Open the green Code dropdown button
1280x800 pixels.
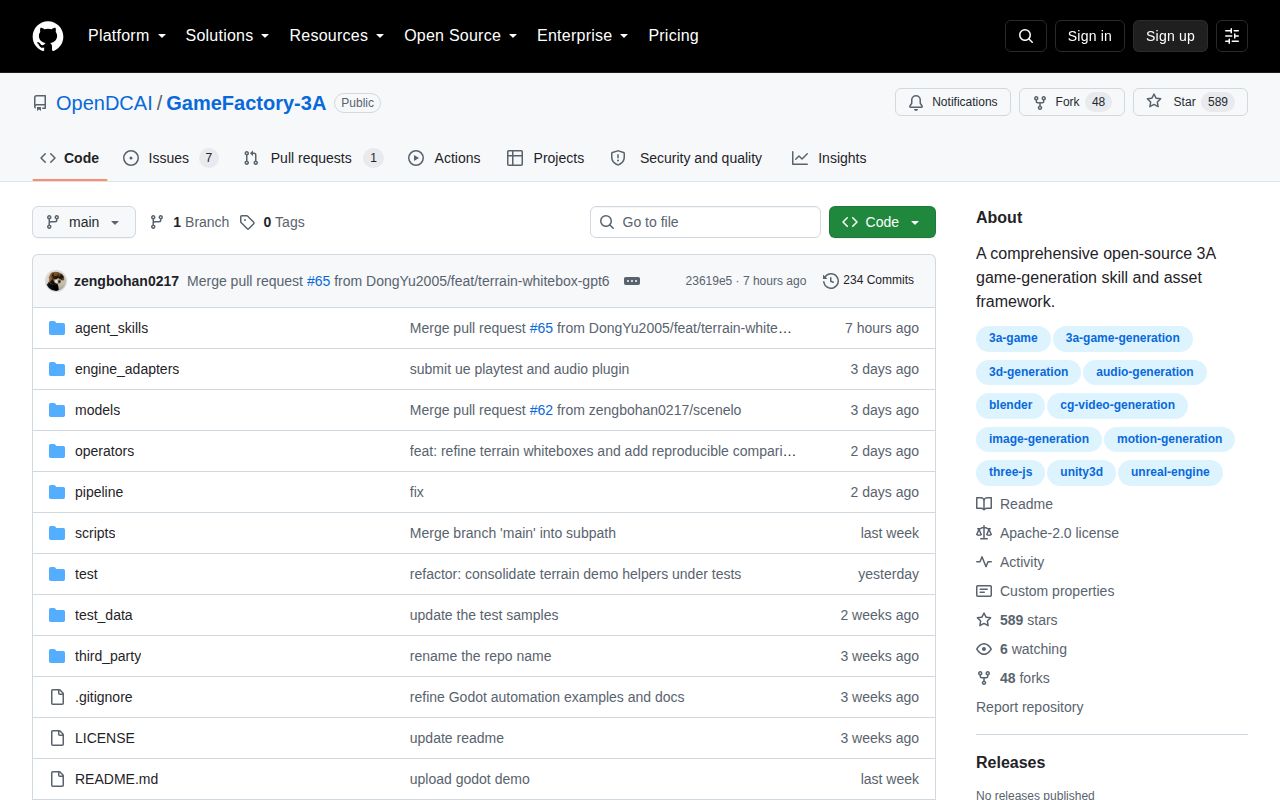[882, 222]
